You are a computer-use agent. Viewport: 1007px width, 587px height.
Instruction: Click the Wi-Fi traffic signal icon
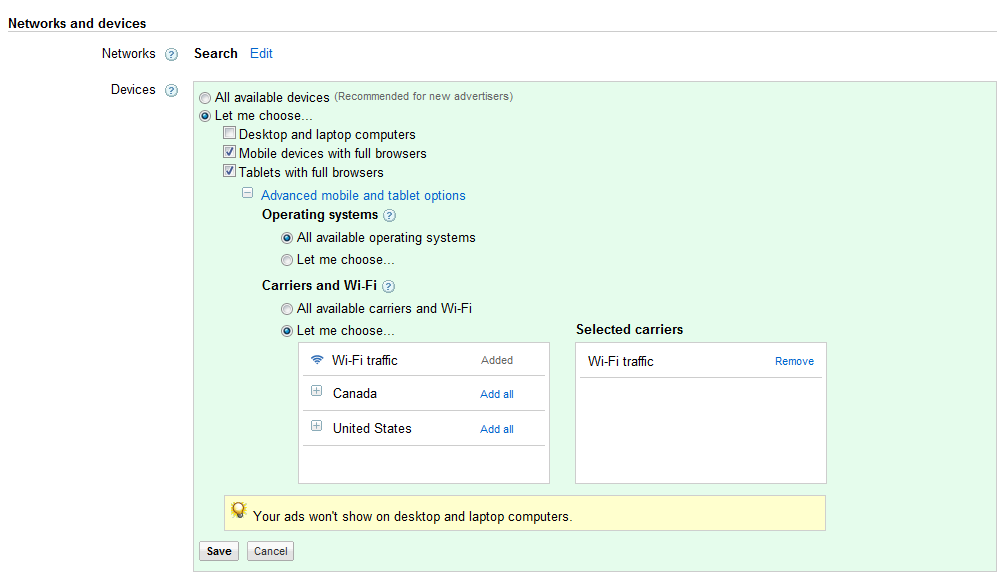317,360
